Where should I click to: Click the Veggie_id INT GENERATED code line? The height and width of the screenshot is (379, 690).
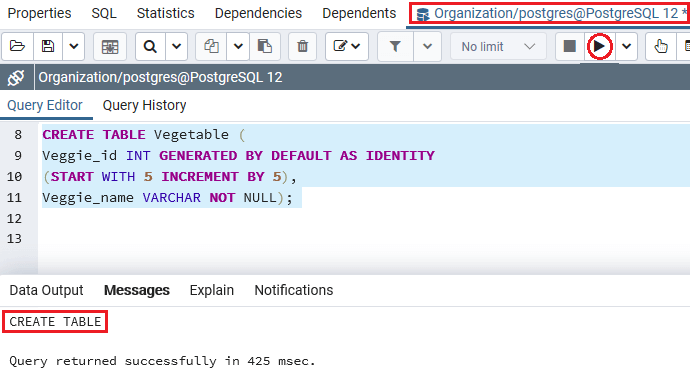(239, 155)
